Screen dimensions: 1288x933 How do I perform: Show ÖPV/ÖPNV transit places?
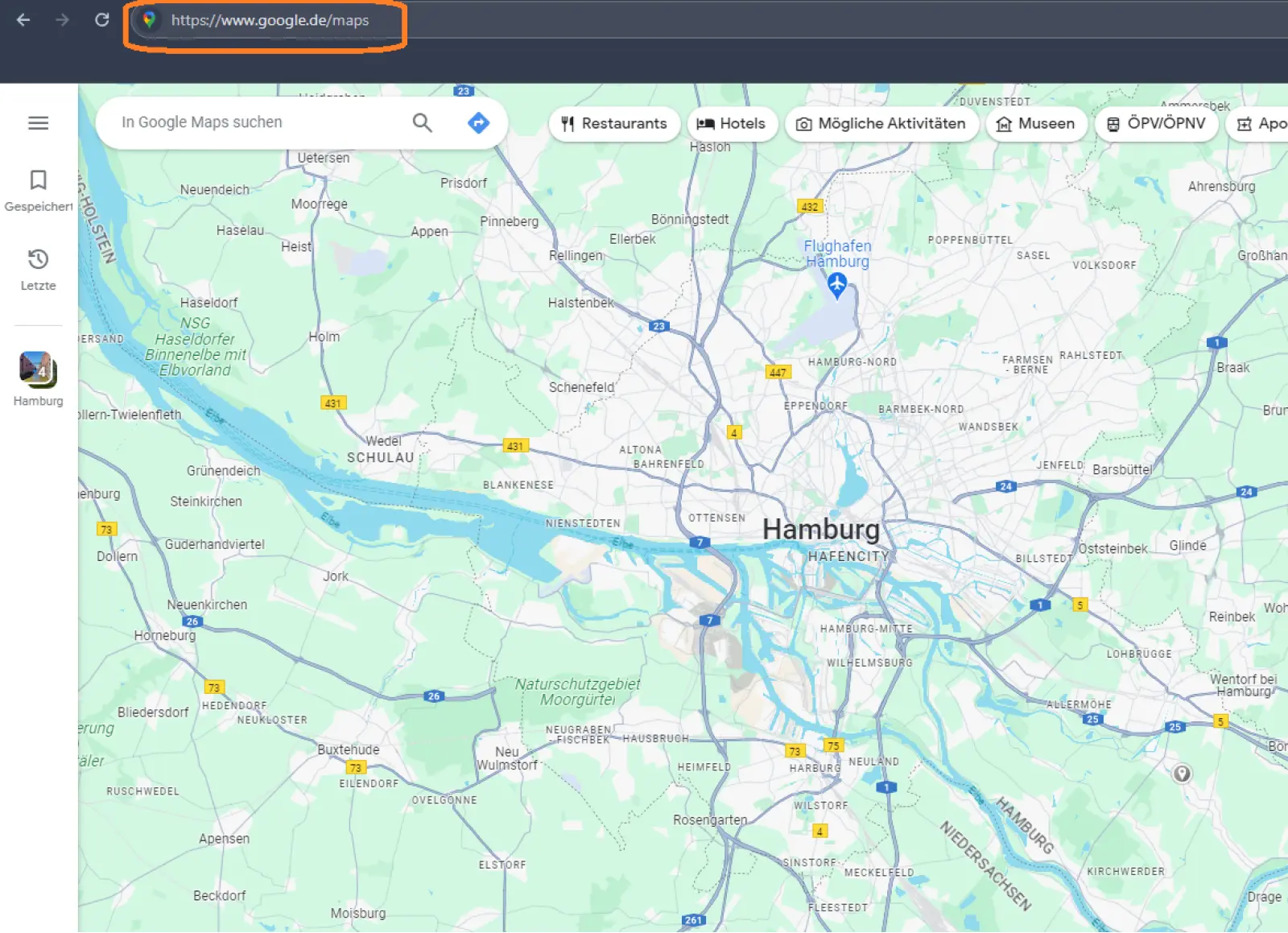point(1157,124)
